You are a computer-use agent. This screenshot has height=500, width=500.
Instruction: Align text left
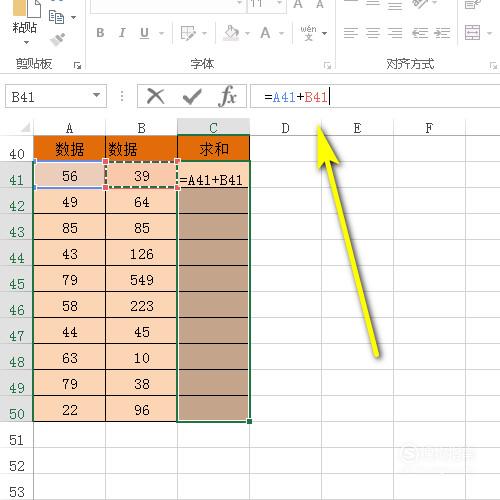pos(351,33)
